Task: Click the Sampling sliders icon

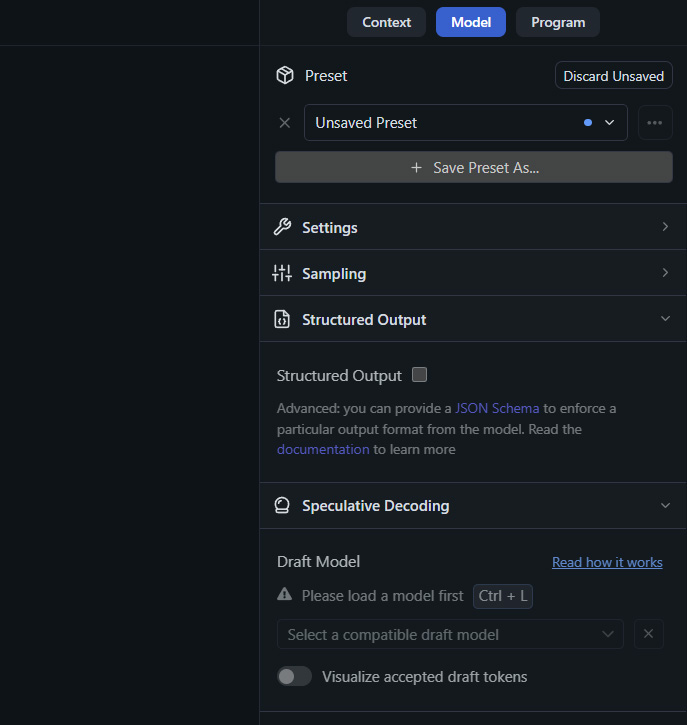Action: [x=282, y=274]
